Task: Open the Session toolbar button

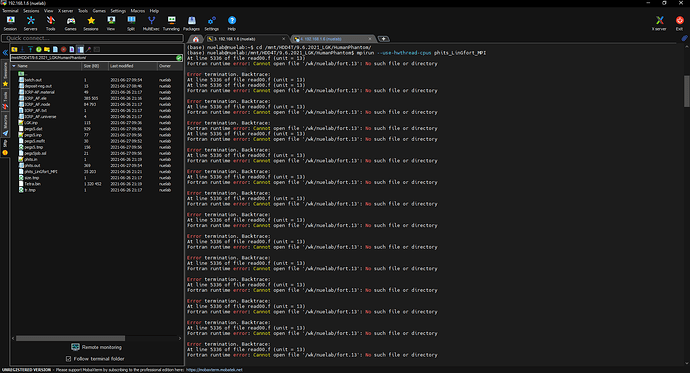Action: pyautogui.click(x=10, y=23)
